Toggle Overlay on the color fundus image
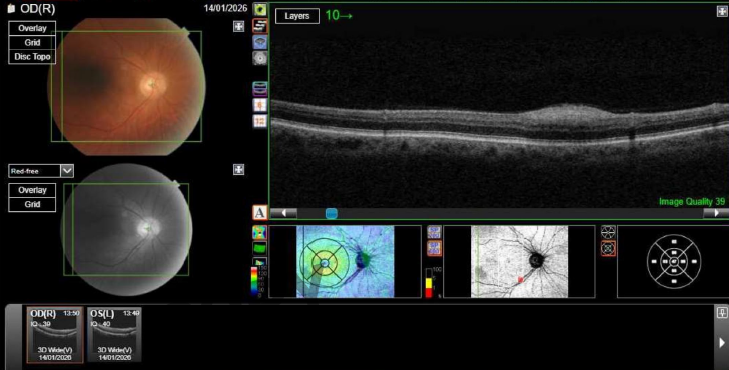This screenshot has width=729, height=370. pos(32,28)
